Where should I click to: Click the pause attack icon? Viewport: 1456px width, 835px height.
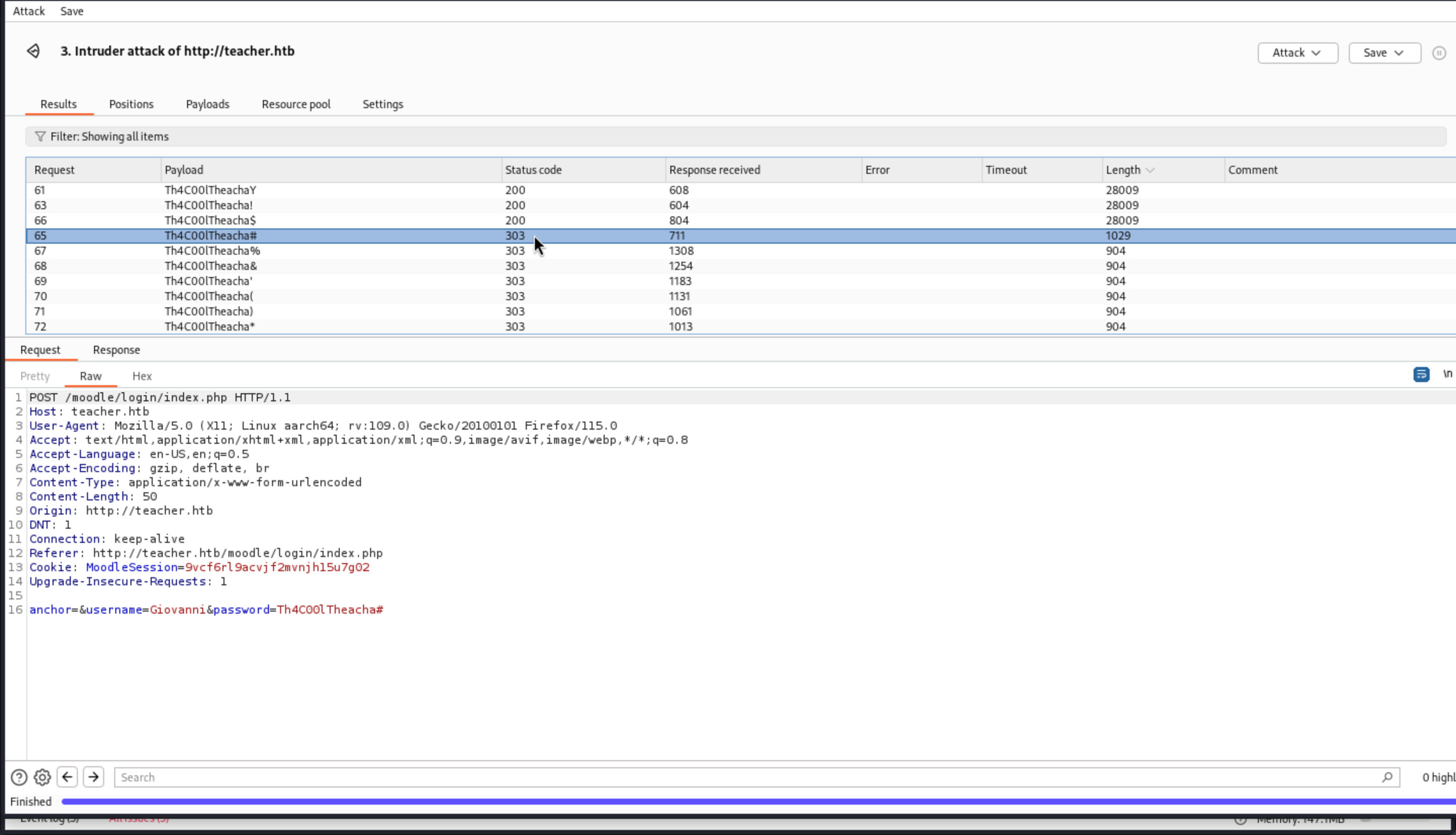tap(1438, 53)
